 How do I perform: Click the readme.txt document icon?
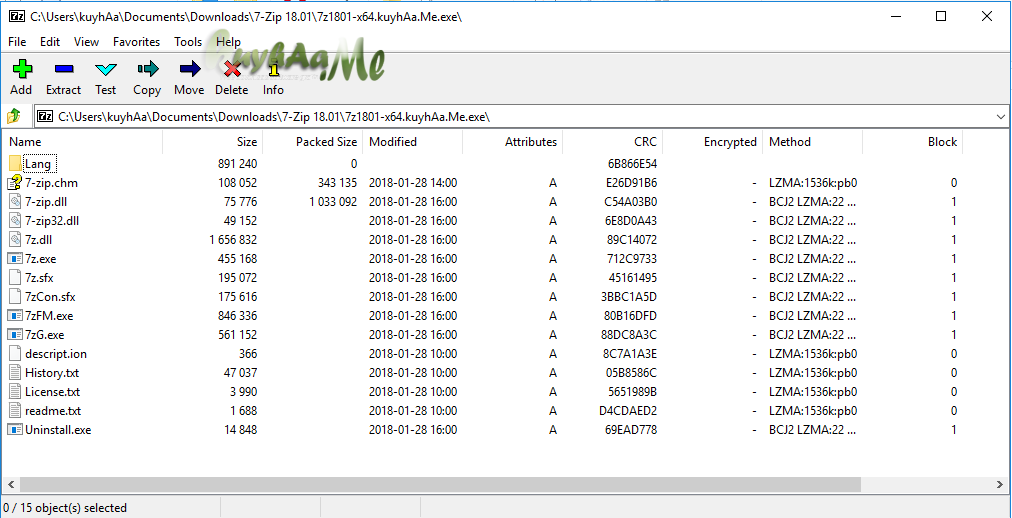point(15,411)
